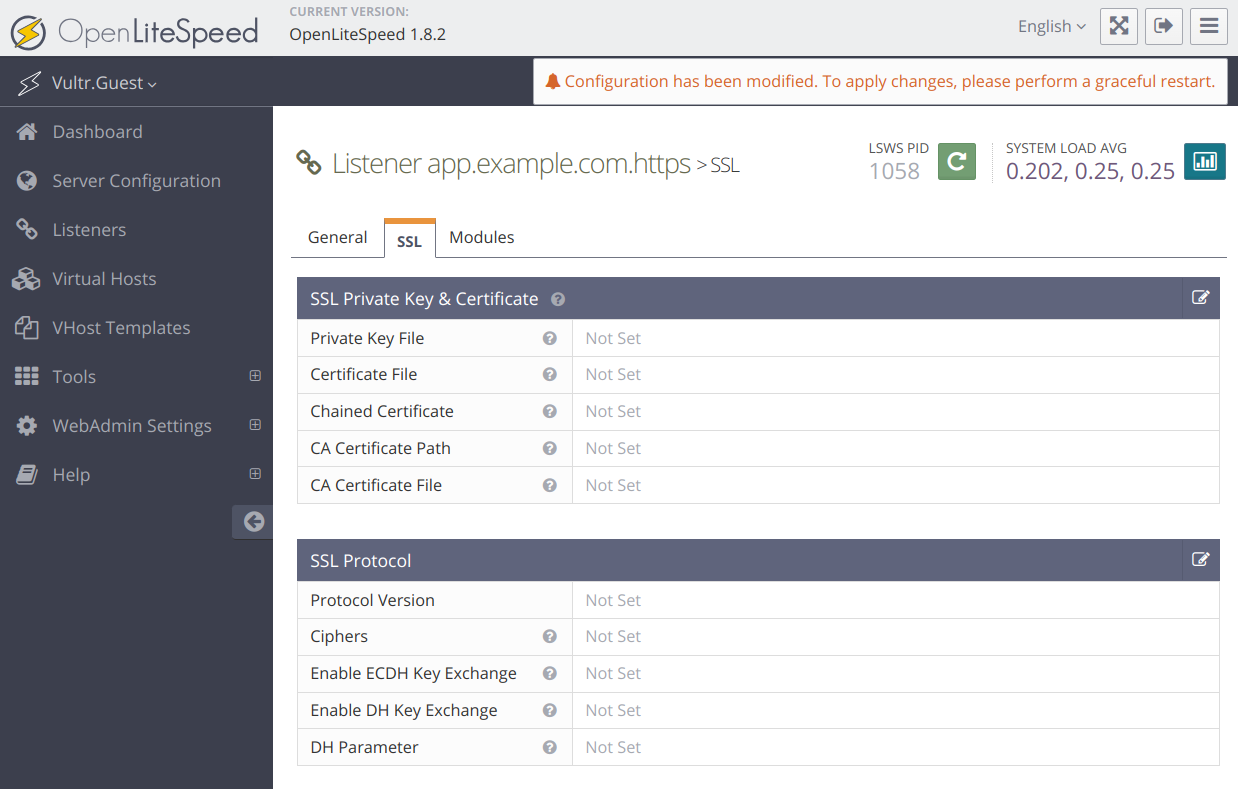The height and width of the screenshot is (789, 1238).
Task: Show help for Chained Certificate
Action: coord(549,411)
